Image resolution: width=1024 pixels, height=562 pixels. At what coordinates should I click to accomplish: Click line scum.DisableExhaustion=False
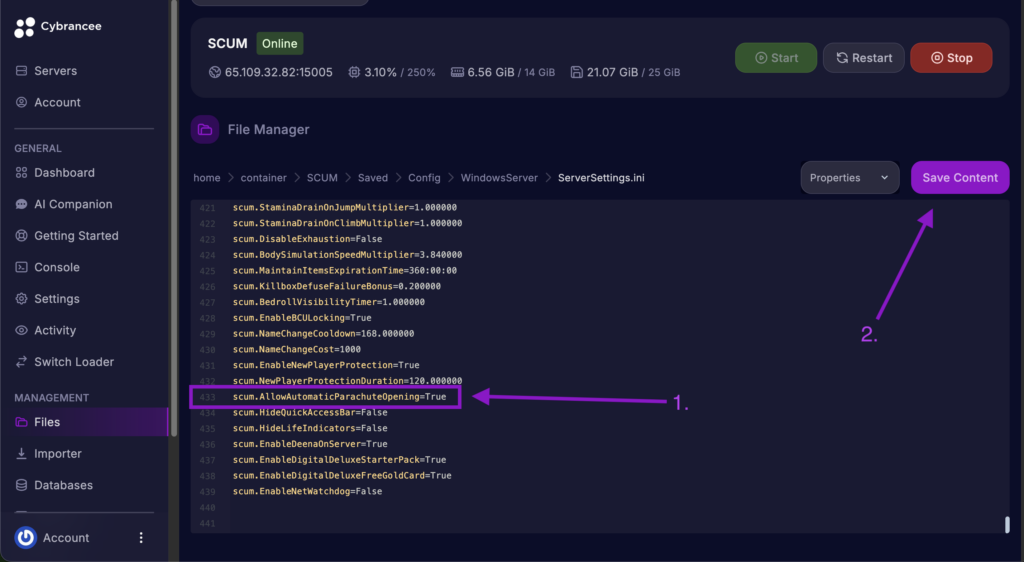click(308, 239)
